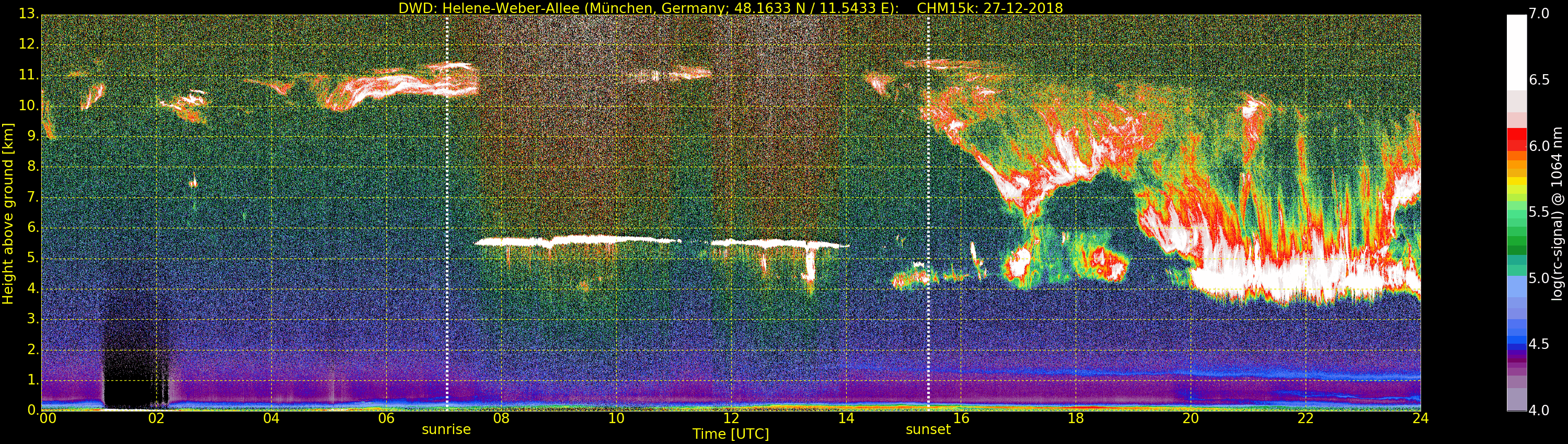
Task: Click the "6." height axis tick label
Action: click(x=33, y=227)
